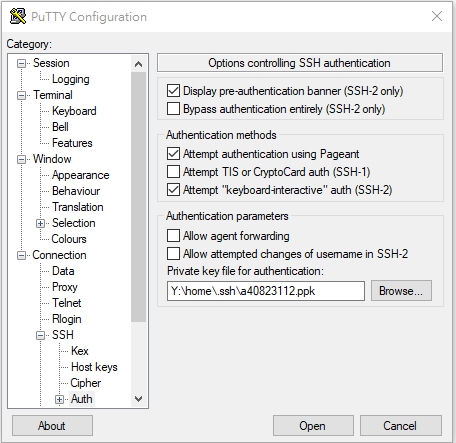This screenshot has width=456, height=443.
Task: Click the PuTTY icon in title bar
Action: pyautogui.click(x=18, y=16)
